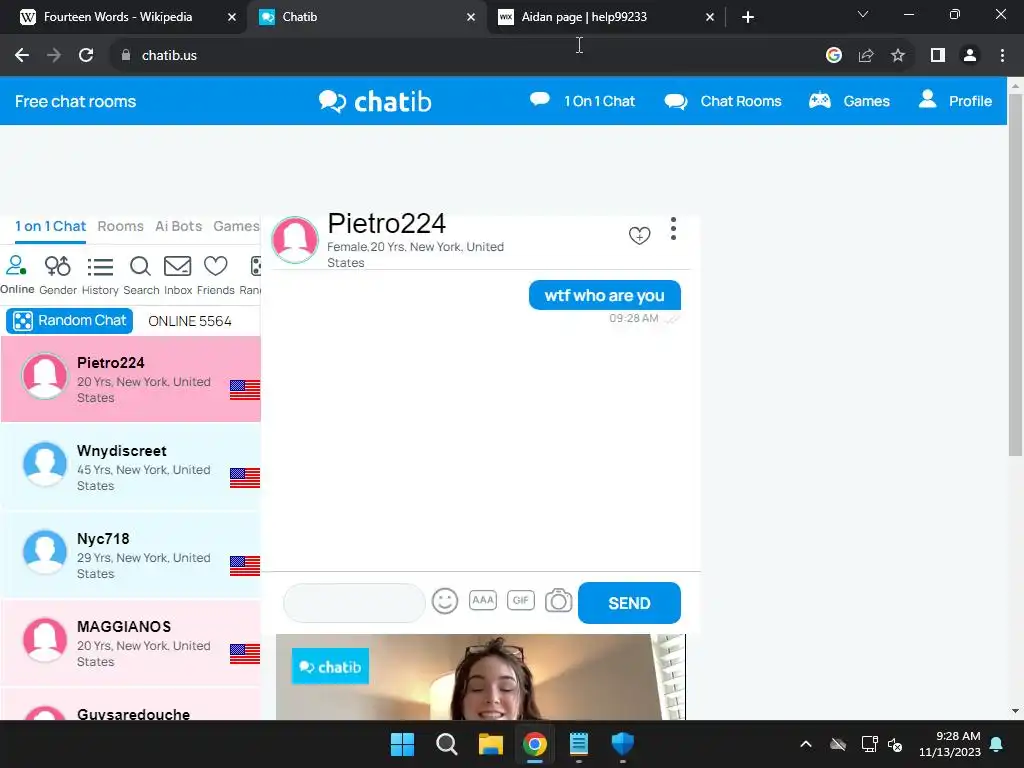Click the wtf who are you message
1024x768 pixels.
pos(605,295)
